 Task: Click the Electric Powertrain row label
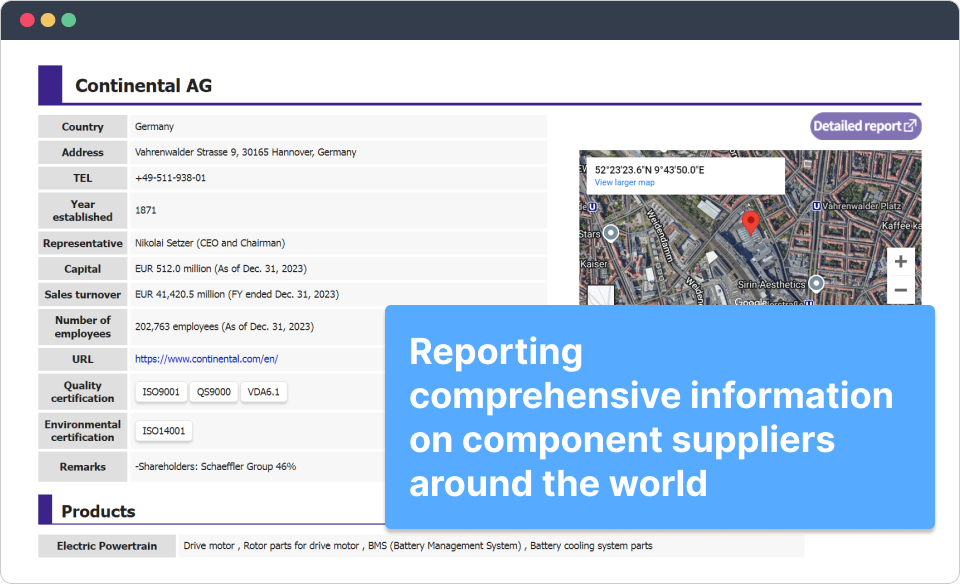(x=106, y=546)
